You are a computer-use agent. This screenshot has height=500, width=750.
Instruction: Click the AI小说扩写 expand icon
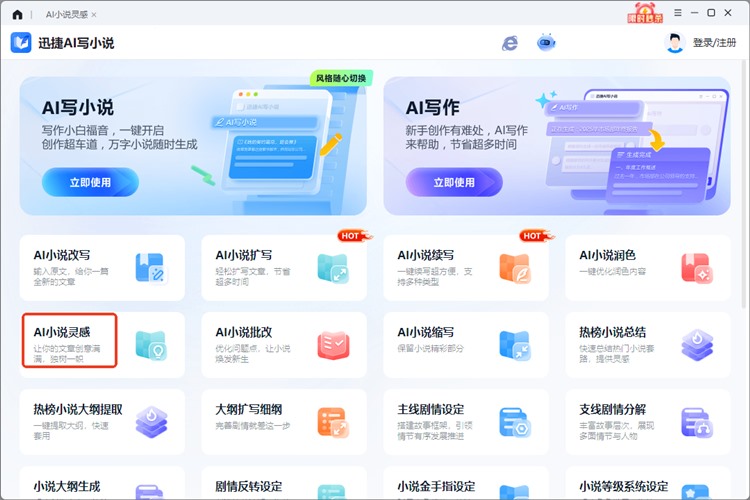click(332, 268)
